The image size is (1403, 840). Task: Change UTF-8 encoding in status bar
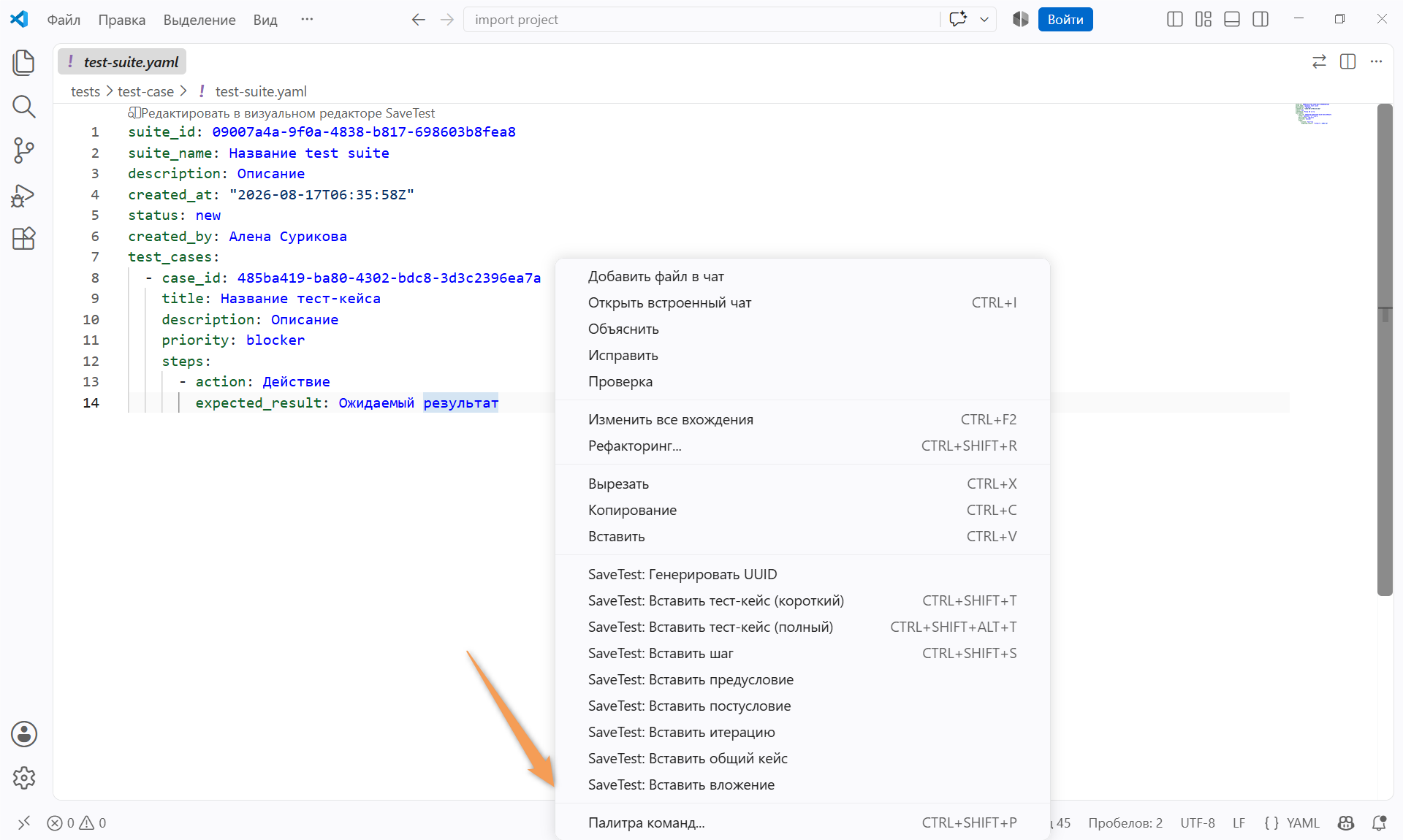click(1198, 823)
